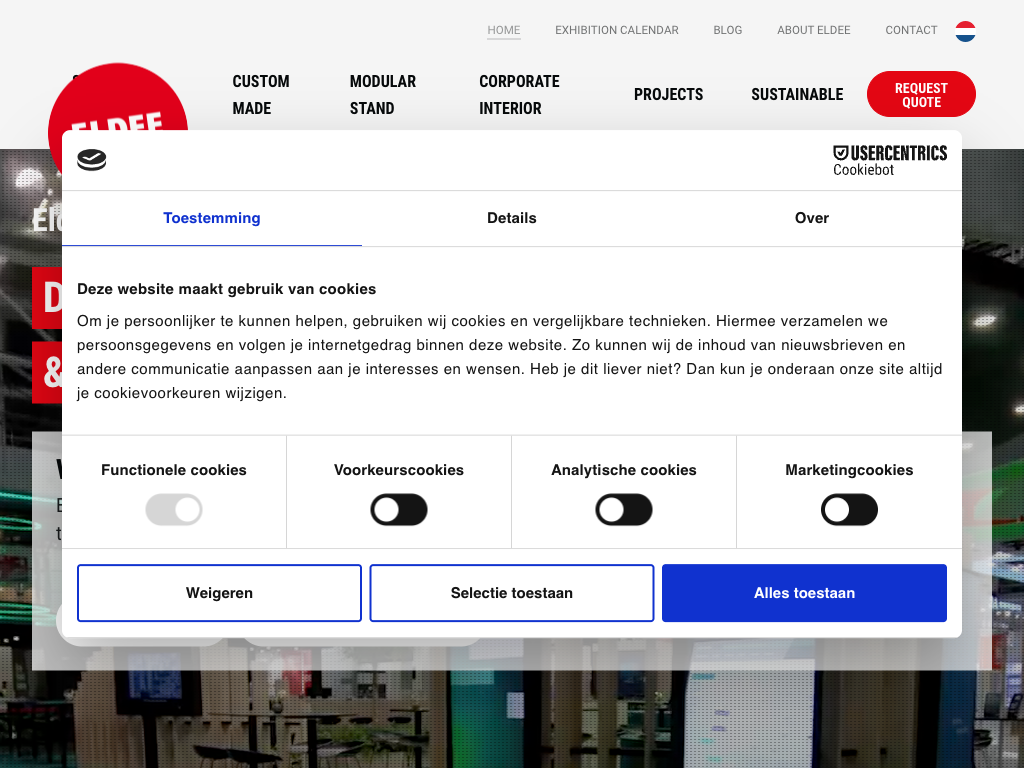Open the Custom Made menu
Screen dimensions: 1024x768
coord(261,95)
